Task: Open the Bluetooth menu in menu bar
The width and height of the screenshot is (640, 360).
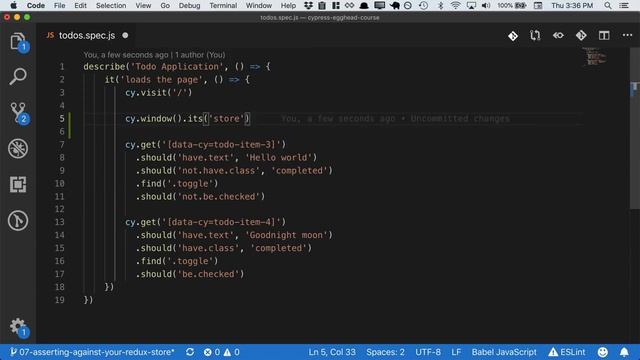Action: tap(440, 6)
